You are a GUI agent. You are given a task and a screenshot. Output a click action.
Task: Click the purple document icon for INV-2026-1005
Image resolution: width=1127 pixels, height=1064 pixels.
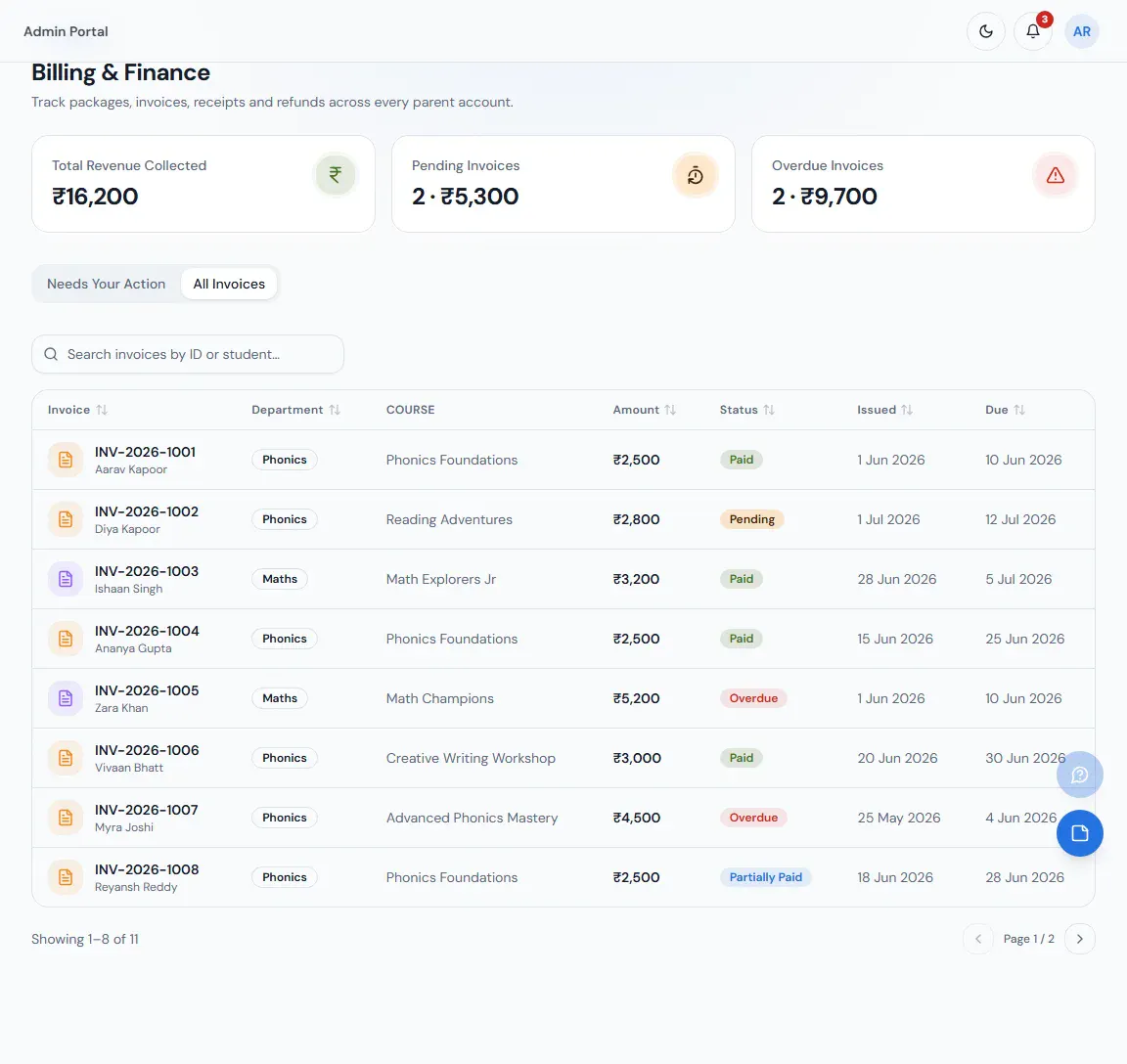(66, 698)
